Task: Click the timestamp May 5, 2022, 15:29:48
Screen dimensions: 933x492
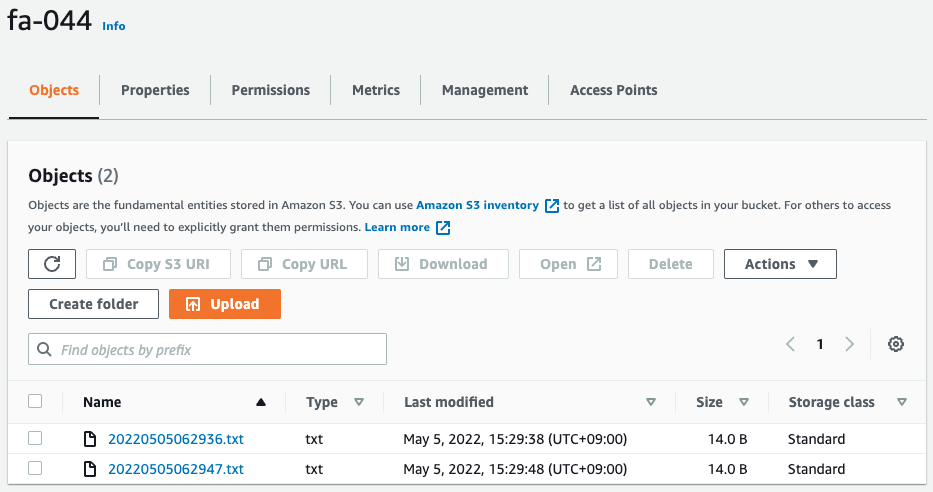Action: tap(515, 469)
